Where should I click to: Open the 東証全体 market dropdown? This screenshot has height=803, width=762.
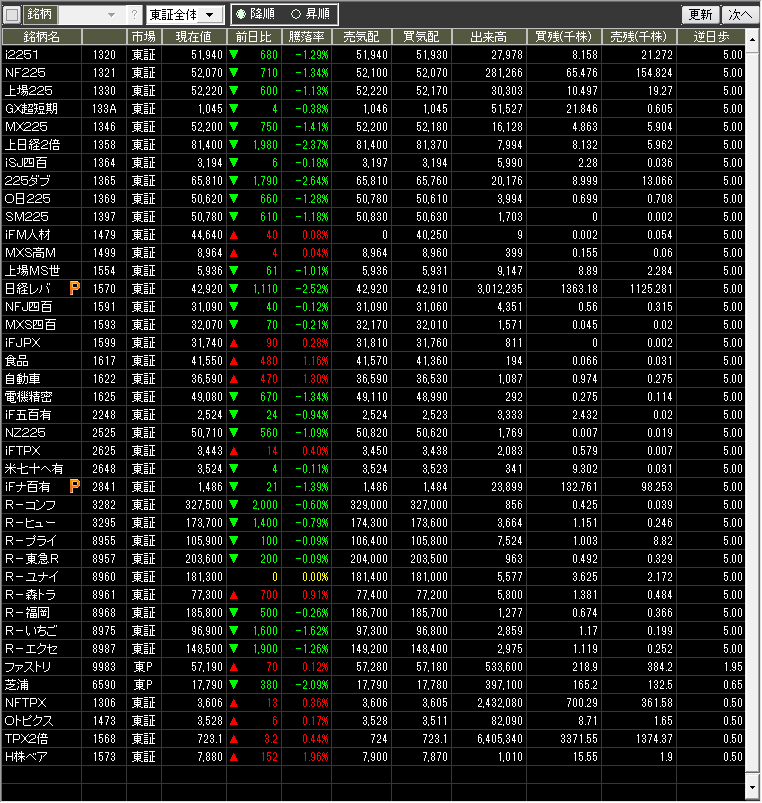pyautogui.click(x=185, y=15)
